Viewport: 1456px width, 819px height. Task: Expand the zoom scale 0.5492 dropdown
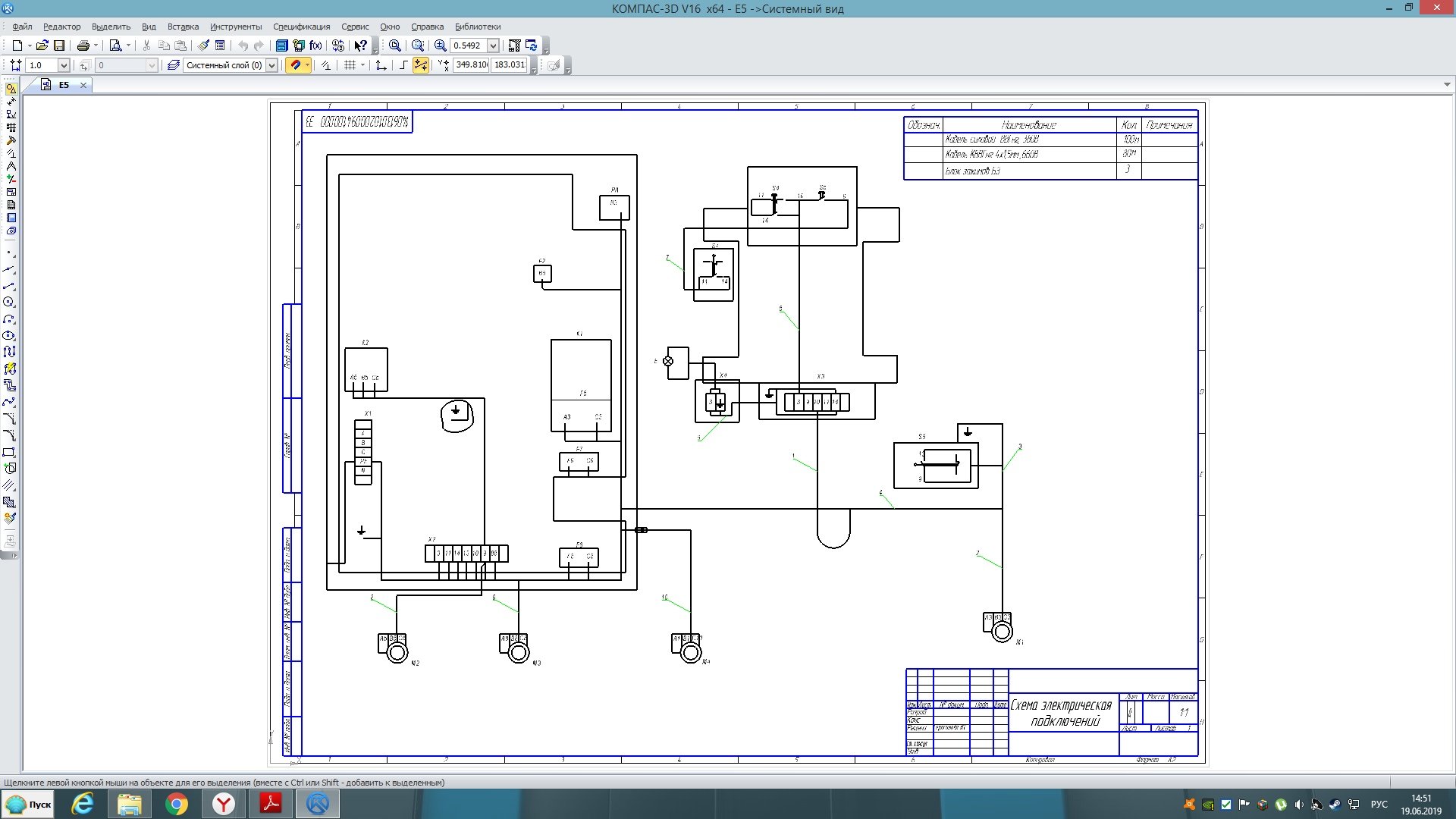493,45
